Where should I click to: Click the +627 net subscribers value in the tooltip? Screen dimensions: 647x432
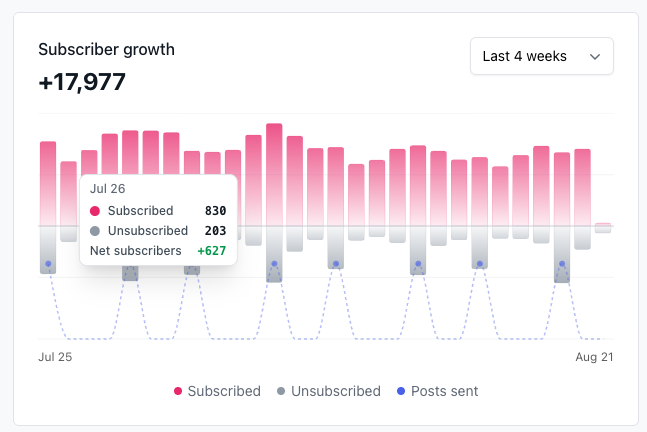[211, 251]
